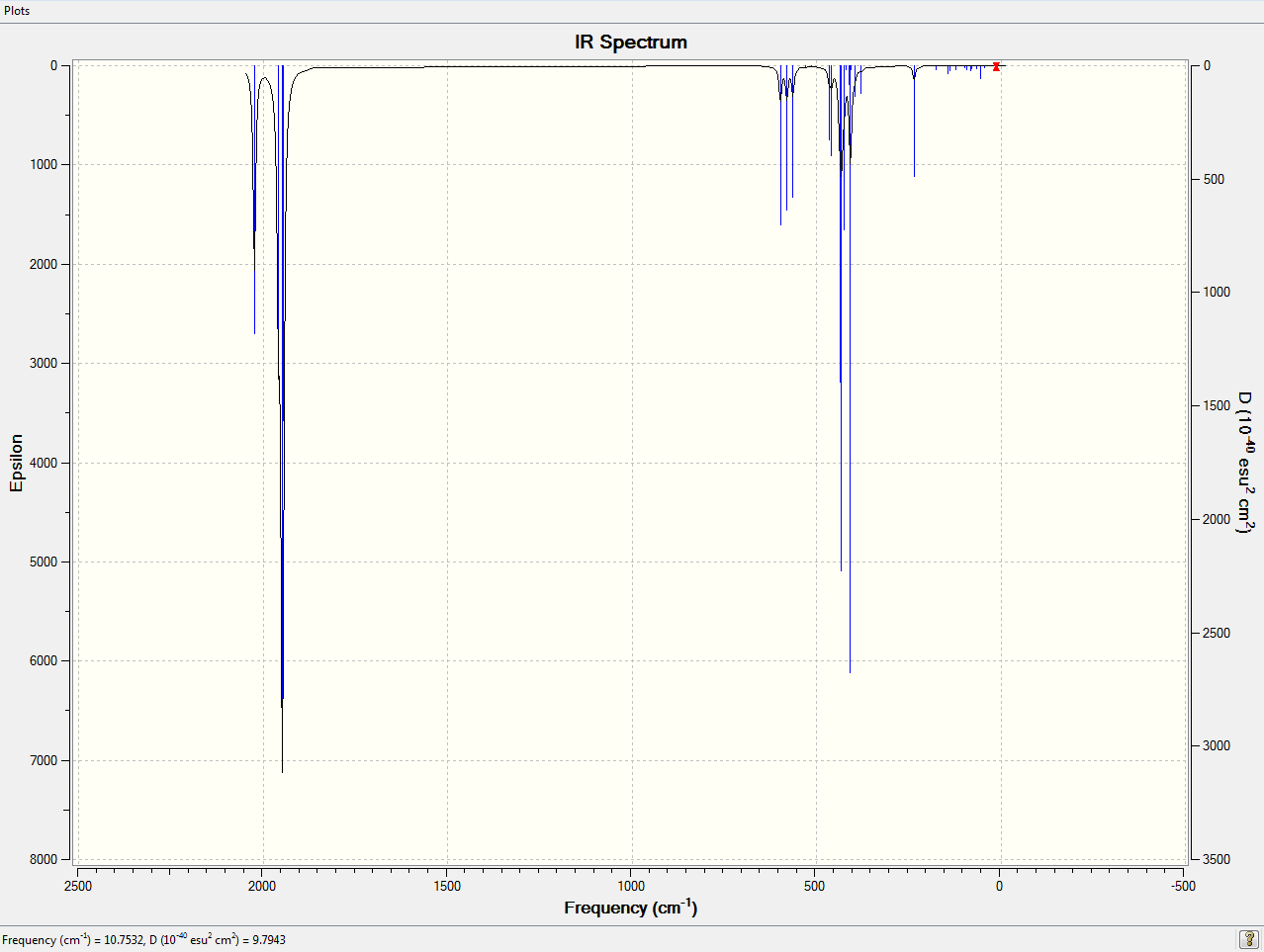The image size is (1264, 952).
Task: Click the 3500 tick label on D axis
Action: point(1217,859)
